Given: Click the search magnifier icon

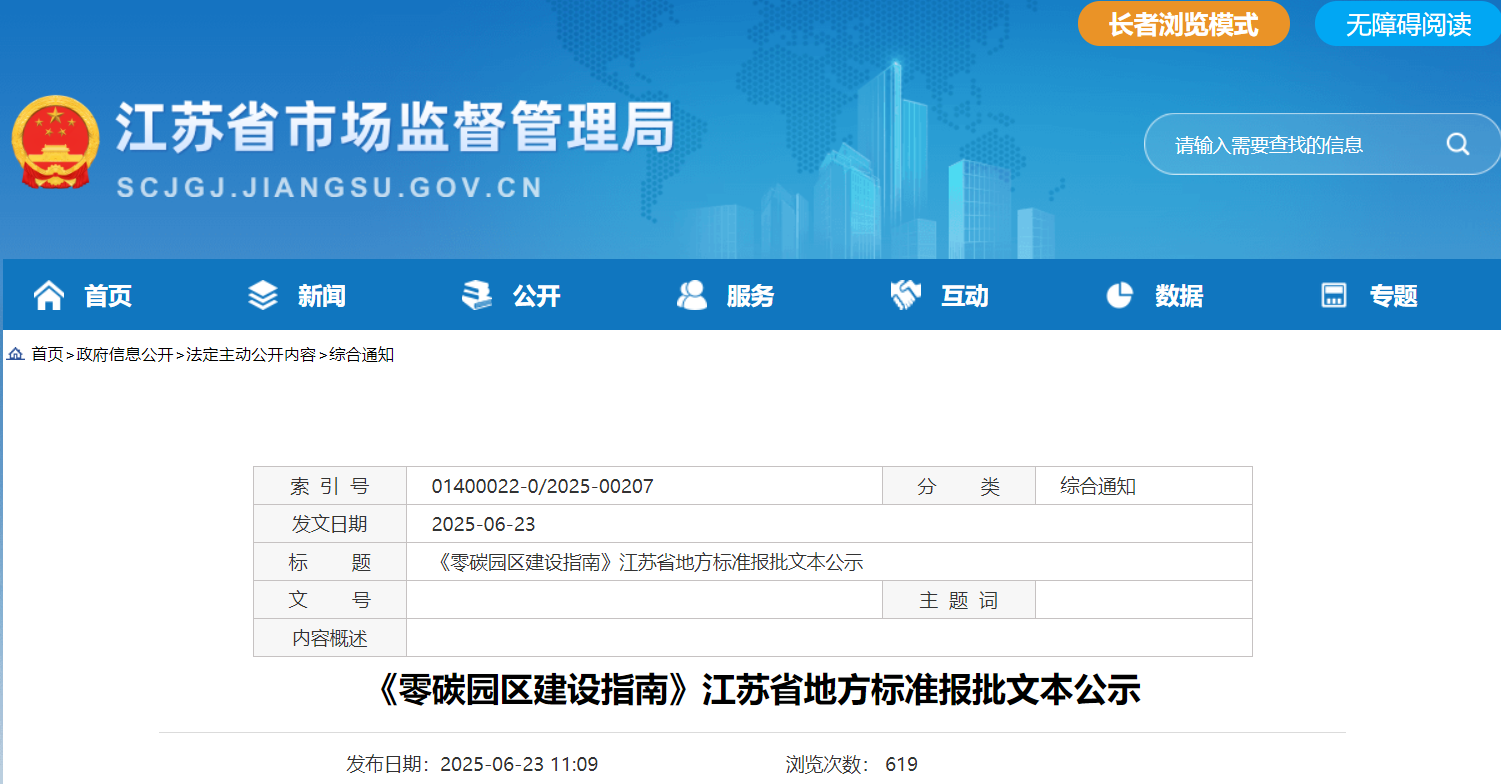Looking at the screenshot, I should [x=1457, y=145].
